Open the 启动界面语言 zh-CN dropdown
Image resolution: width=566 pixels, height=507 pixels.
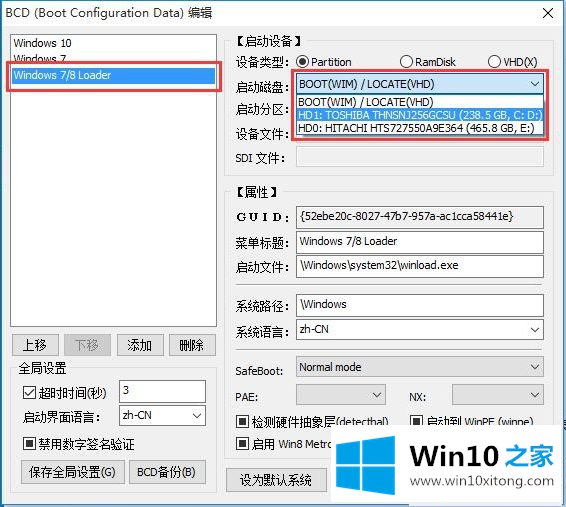162,415
